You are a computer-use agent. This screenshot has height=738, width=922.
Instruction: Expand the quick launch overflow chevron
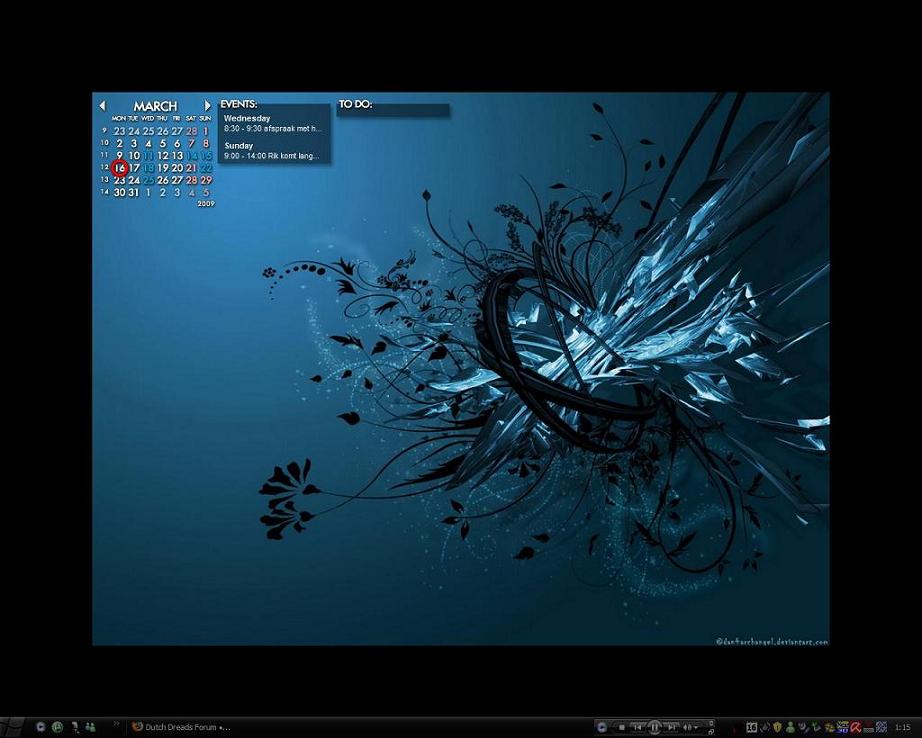tap(117, 723)
